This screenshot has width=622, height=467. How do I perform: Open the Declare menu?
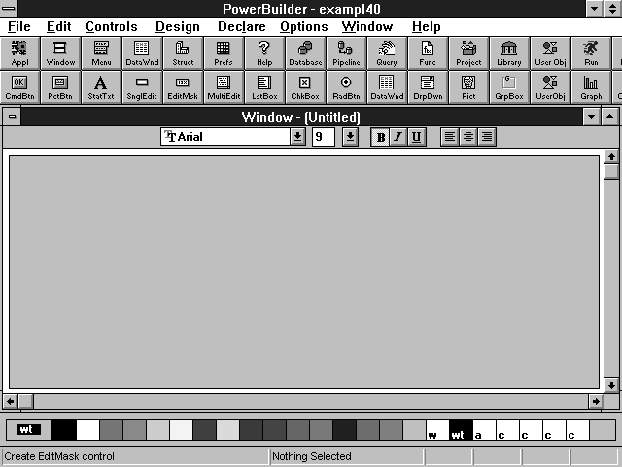click(240, 26)
